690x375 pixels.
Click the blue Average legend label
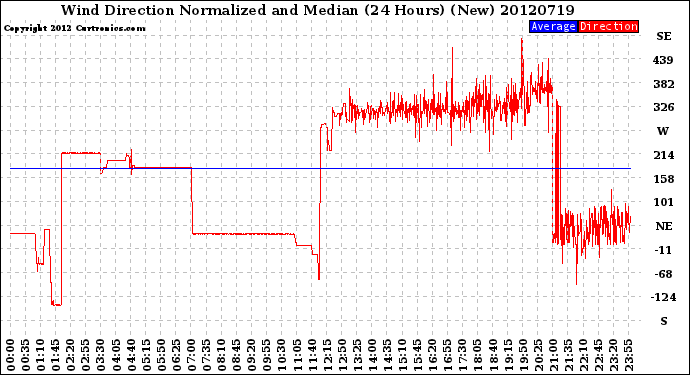pos(553,26)
